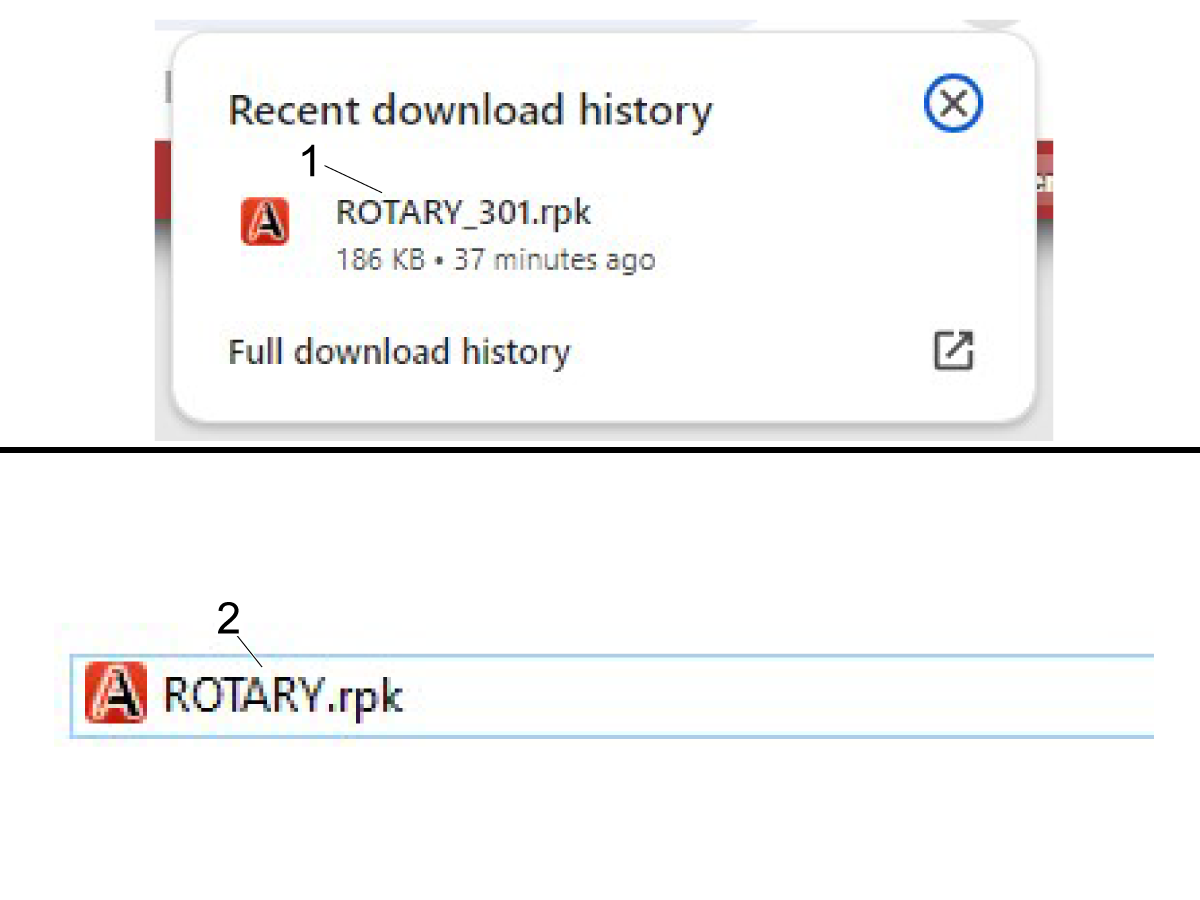The width and height of the screenshot is (1200, 900).
Task: Place cursor after .rpk in the ROTARY.rpk field
Action: point(406,695)
